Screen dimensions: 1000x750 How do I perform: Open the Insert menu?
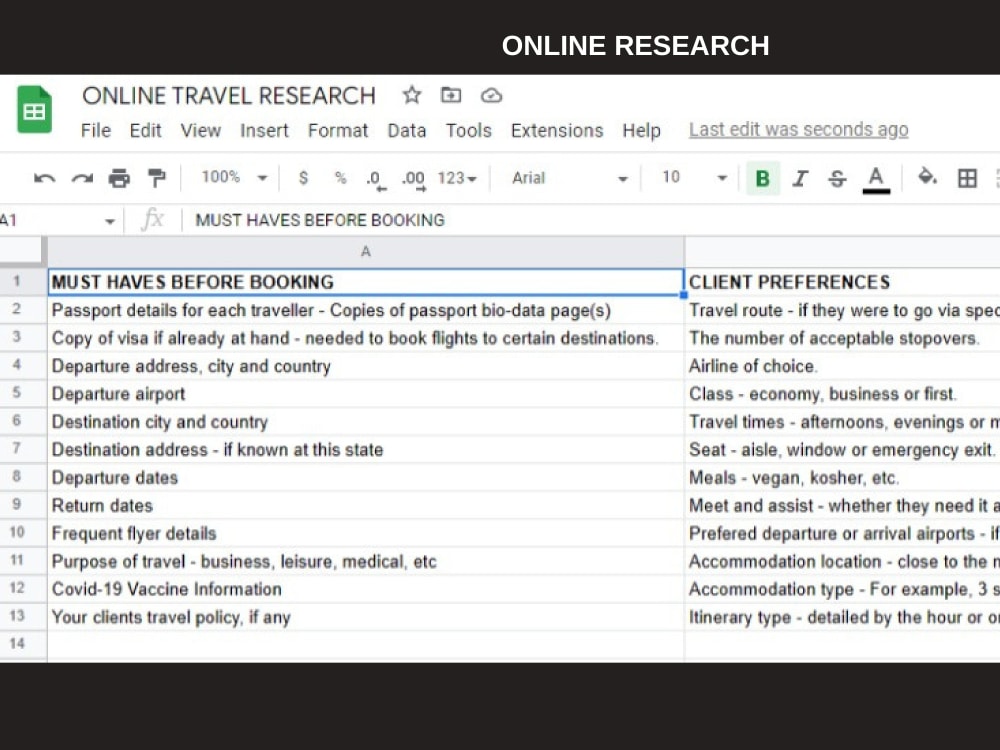[264, 131]
